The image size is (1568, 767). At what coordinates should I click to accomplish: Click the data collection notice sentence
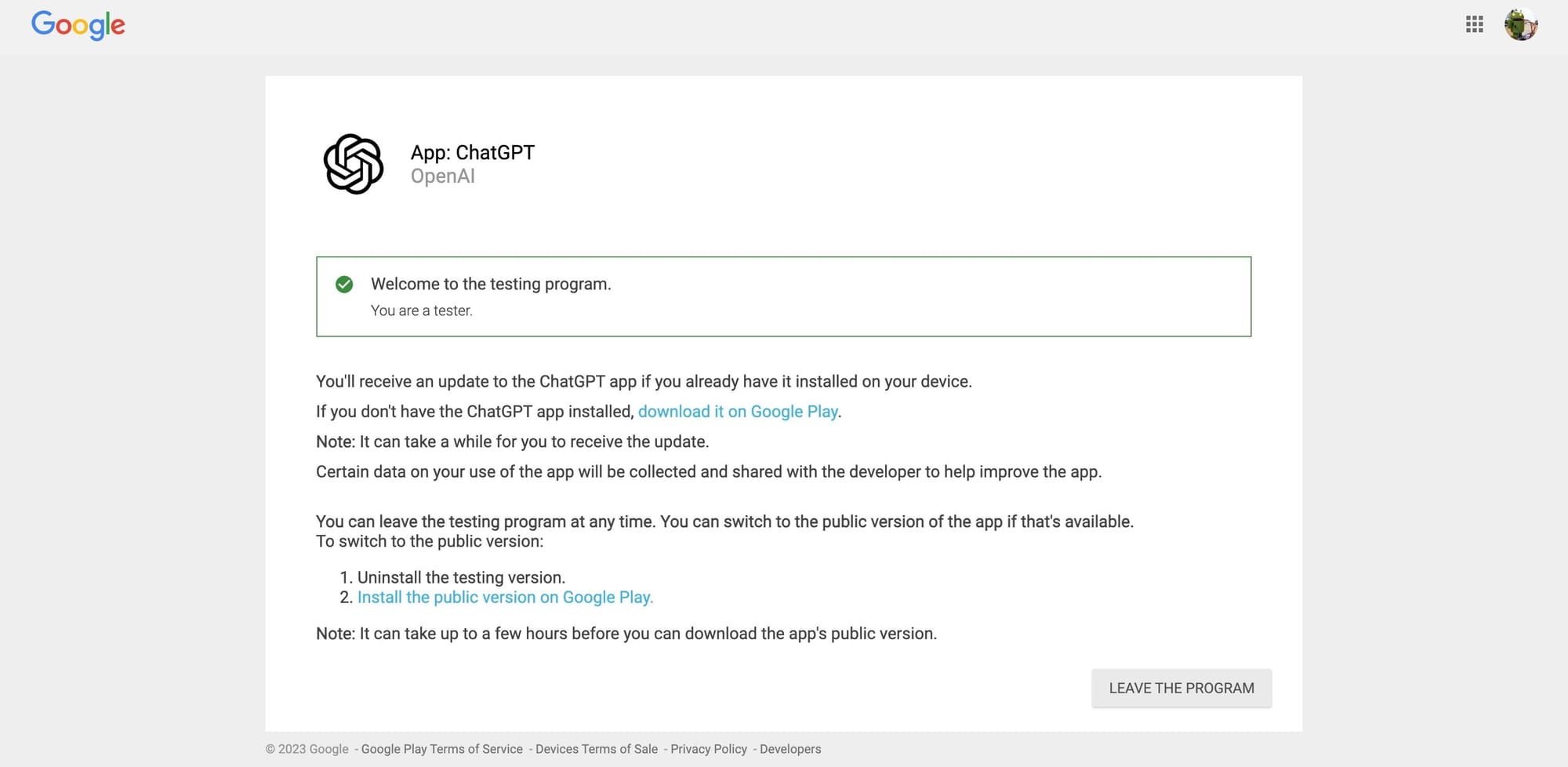click(x=709, y=471)
